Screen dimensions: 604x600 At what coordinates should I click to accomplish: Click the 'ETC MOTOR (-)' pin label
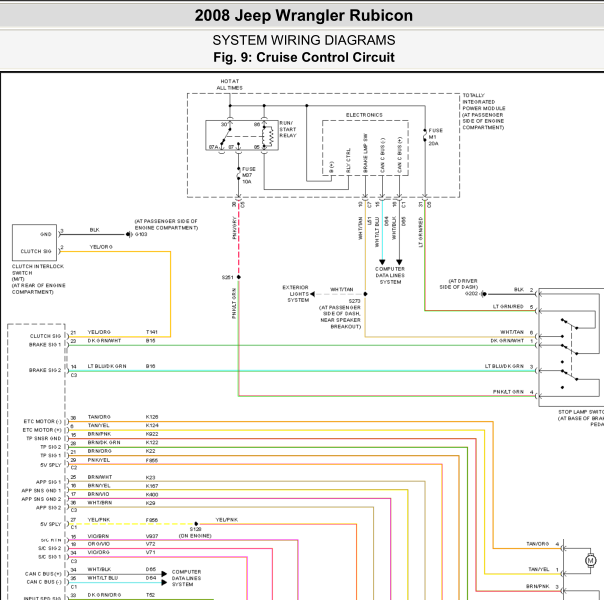[x=42, y=421]
